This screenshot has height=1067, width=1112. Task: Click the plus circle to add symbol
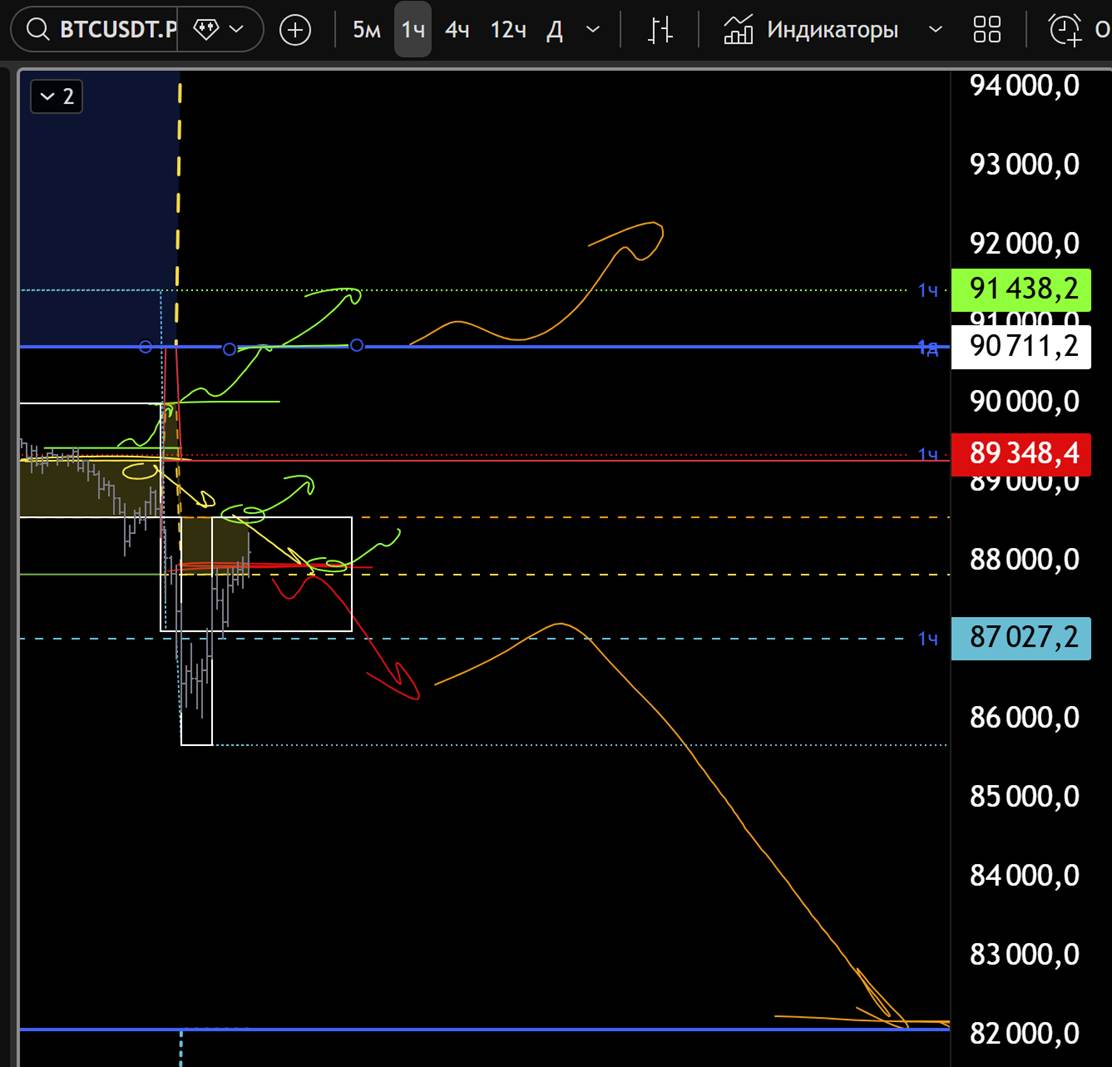pyautogui.click(x=295, y=30)
